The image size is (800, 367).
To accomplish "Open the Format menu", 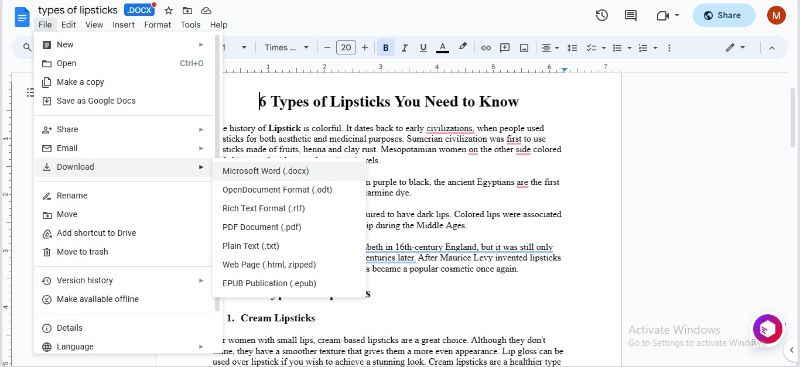I will 158,25.
